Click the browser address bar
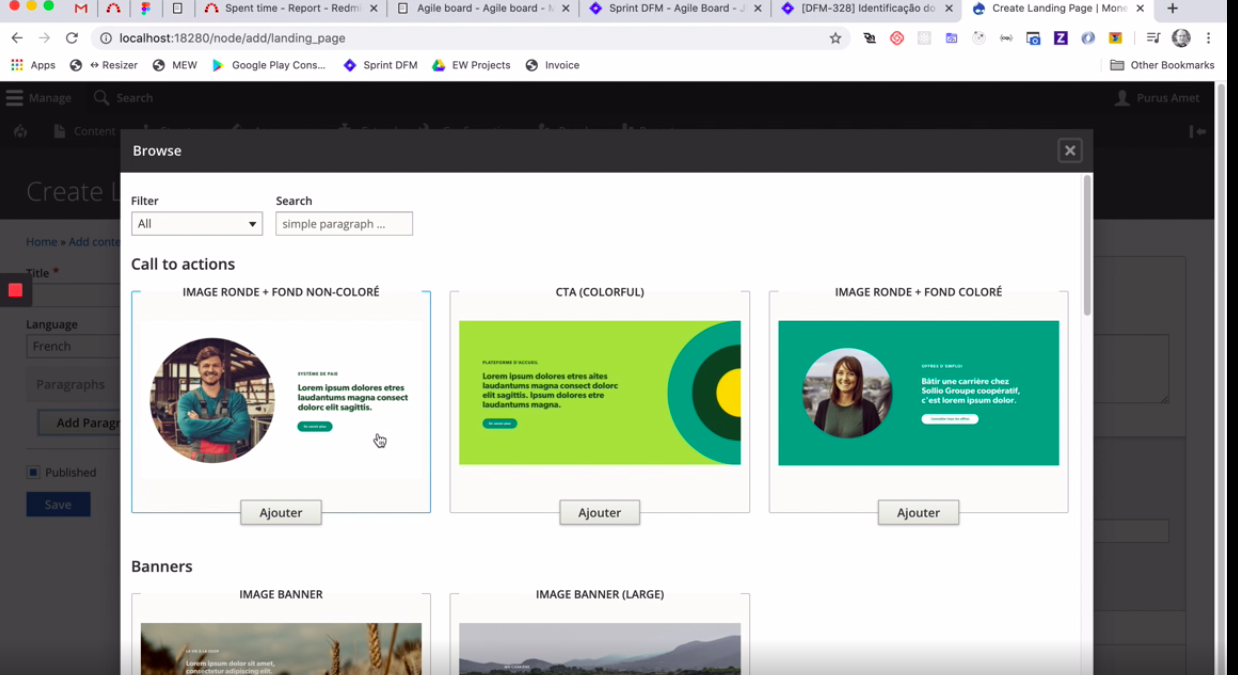Image resolution: width=1238 pixels, height=675 pixels. click(470, 38)
